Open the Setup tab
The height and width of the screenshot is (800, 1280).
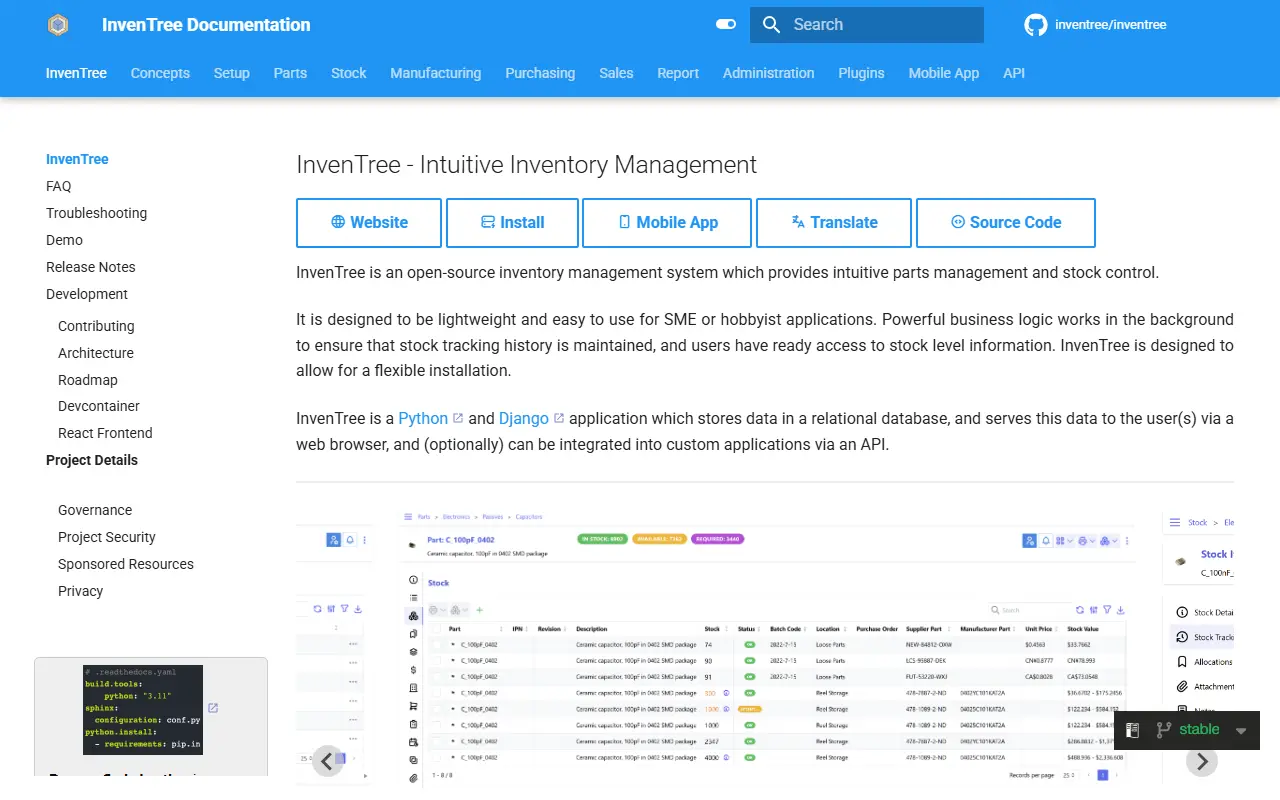(x=232, y=73)
